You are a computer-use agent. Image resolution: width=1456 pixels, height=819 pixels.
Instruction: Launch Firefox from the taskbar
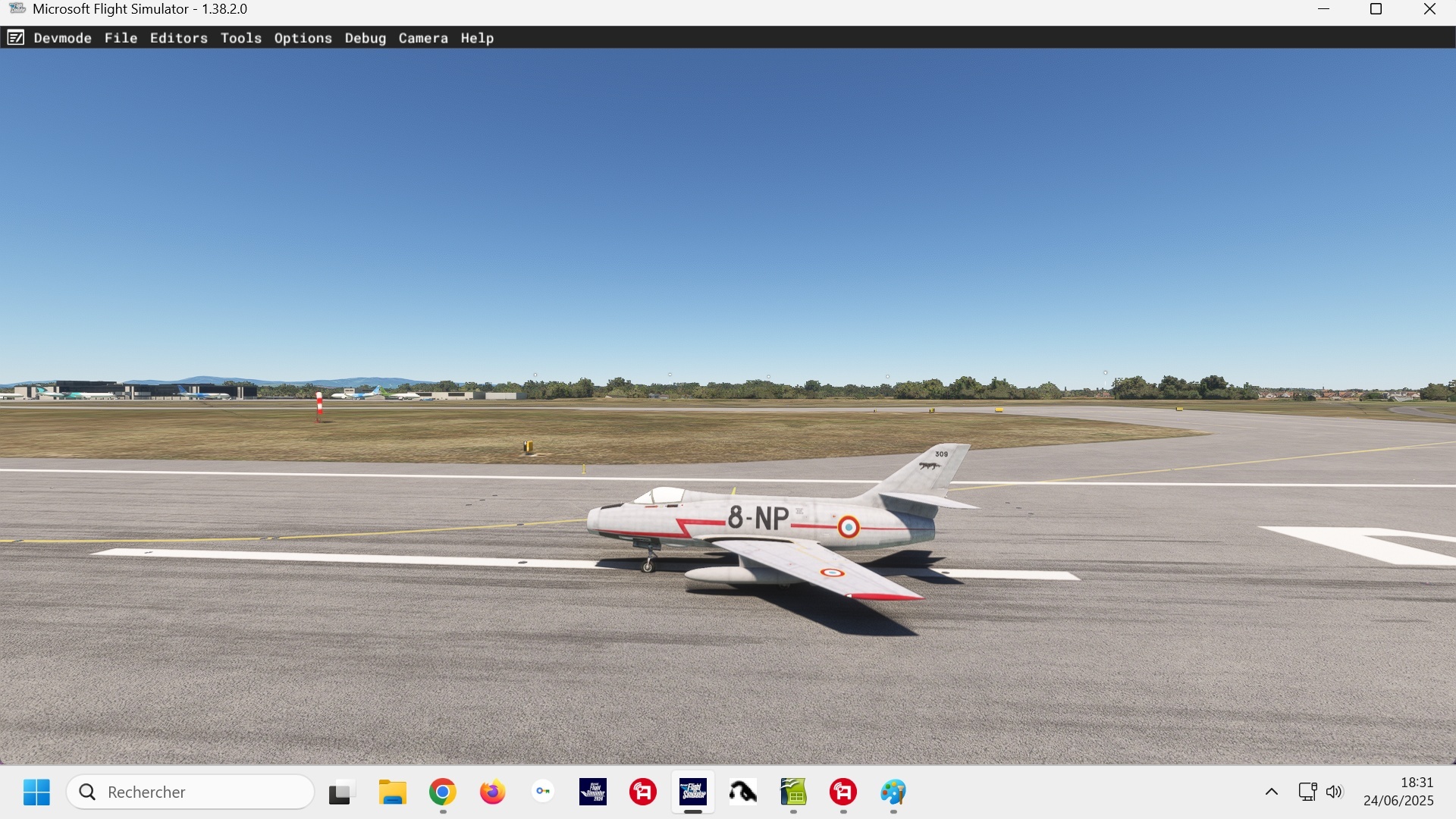coord(493,792)
